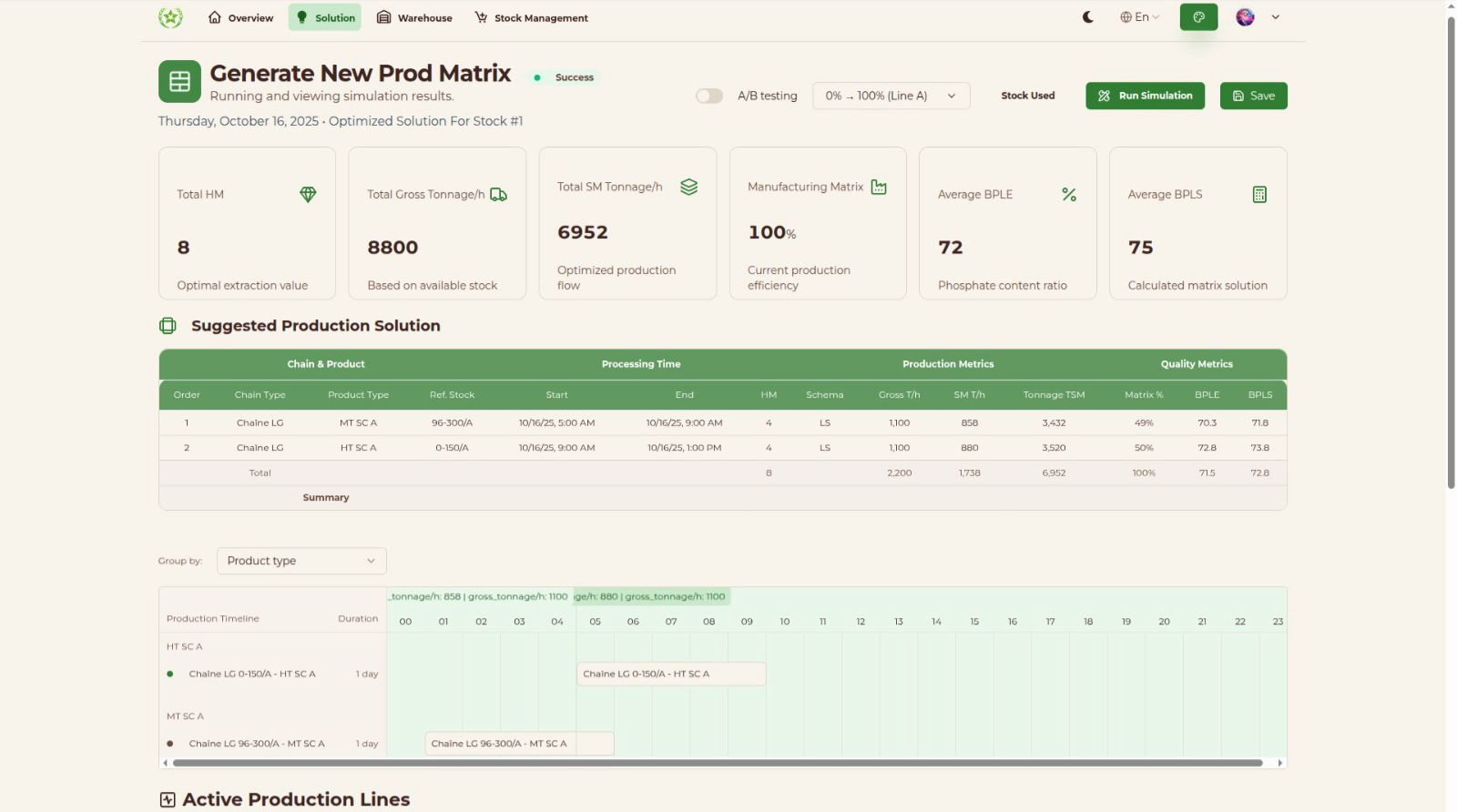This screenshot has width=1457, height=812.
Task: Expand the Group by Product type dropdown
Action: (301, 561)
